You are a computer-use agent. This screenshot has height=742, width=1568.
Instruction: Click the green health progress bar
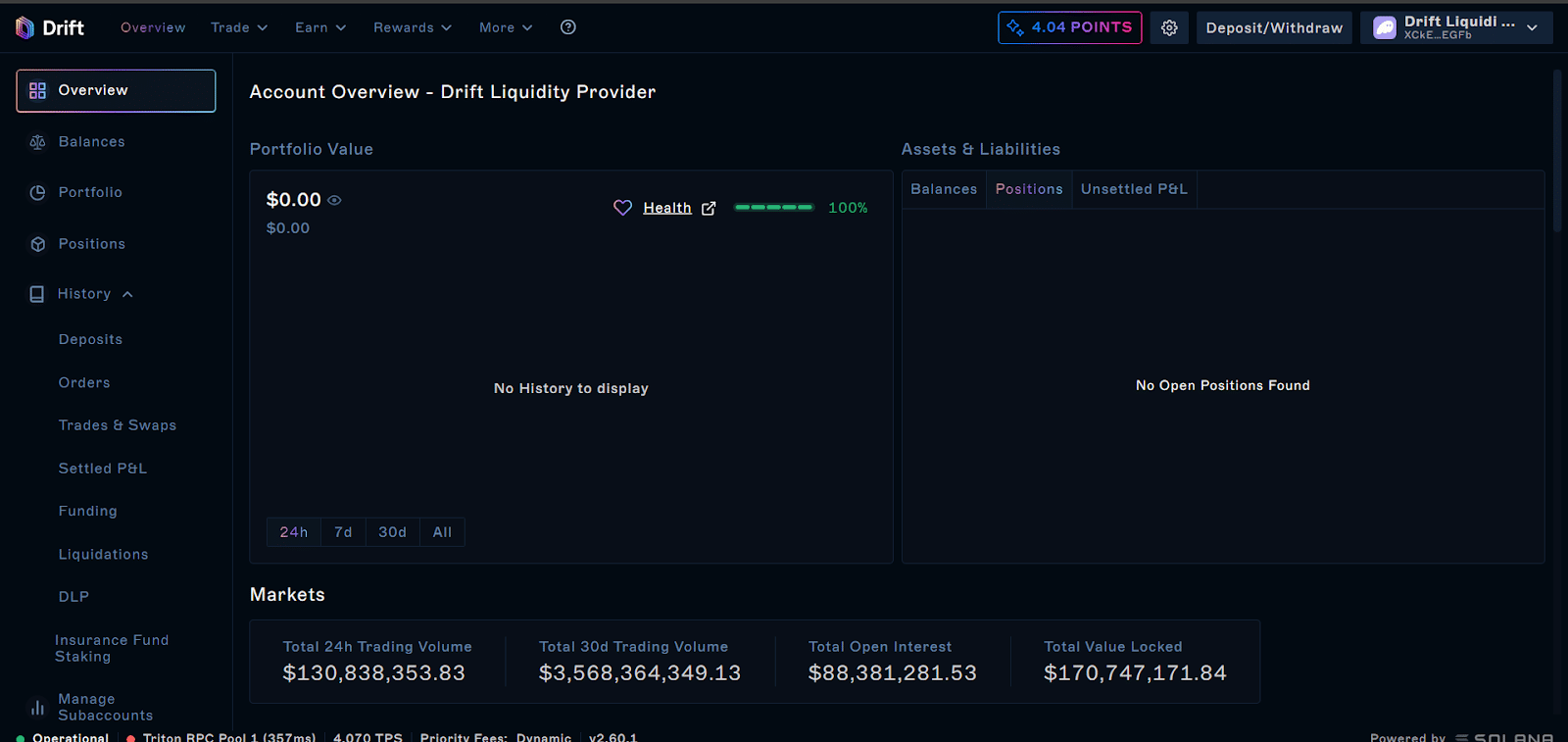(774, 208)
